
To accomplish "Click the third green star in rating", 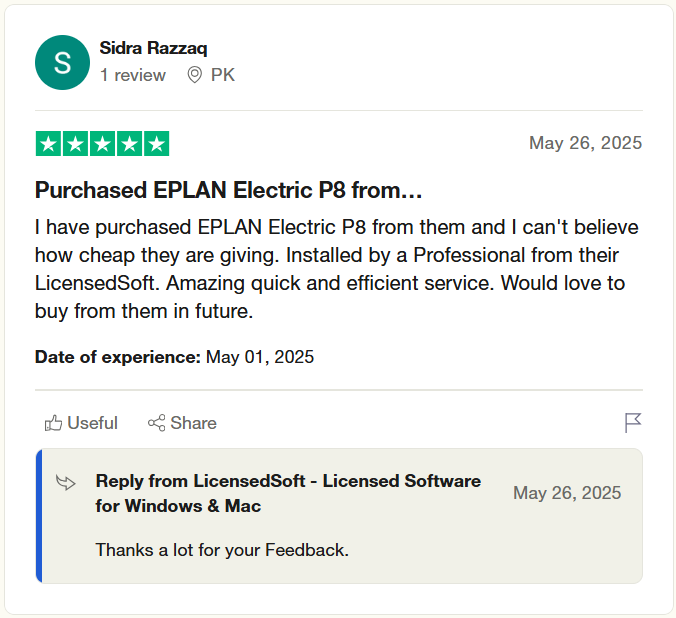I will click(103, 144).
